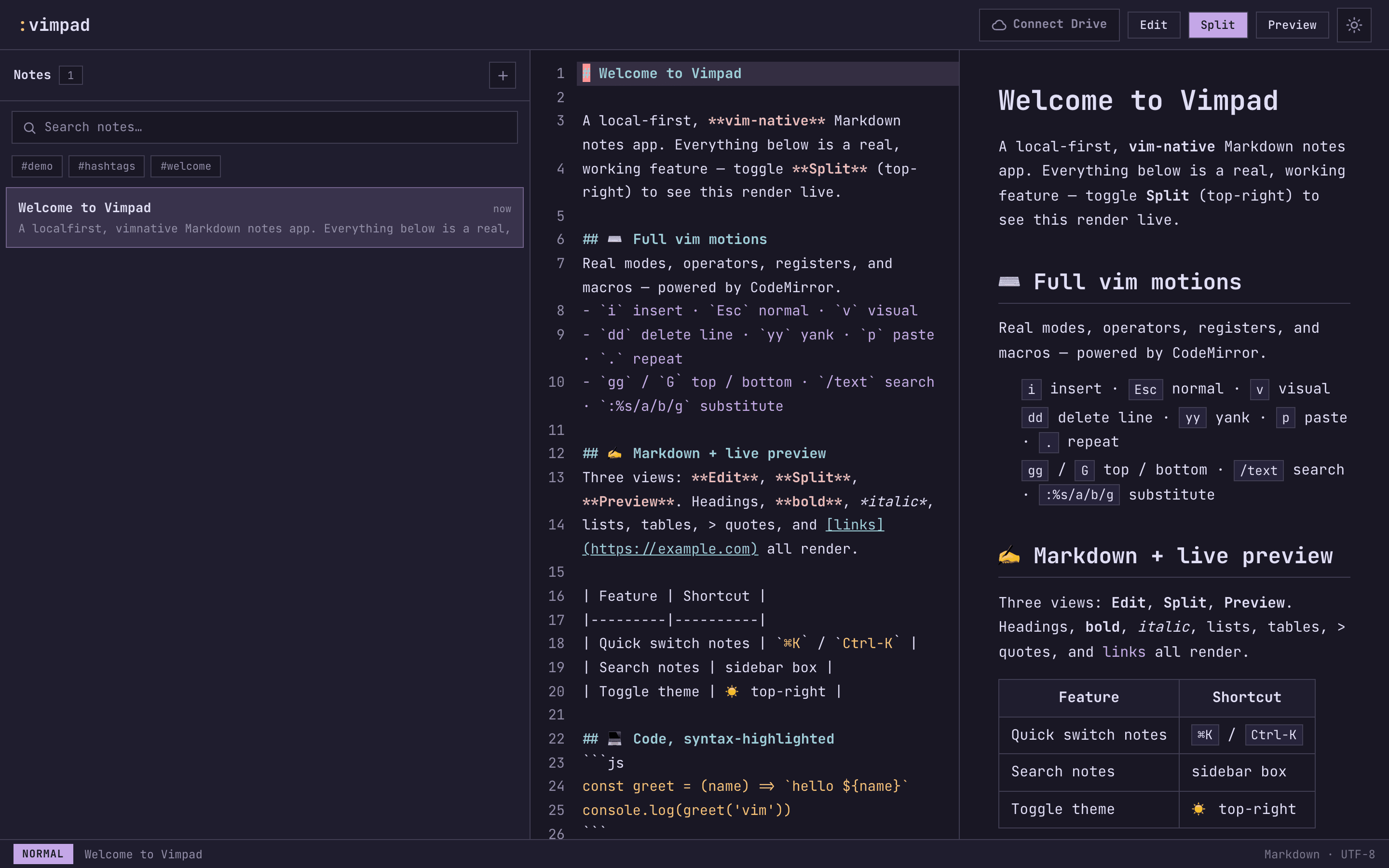Click editor line 1 heading text
This screenshot has height=868, width=1389.
point(670,73)
